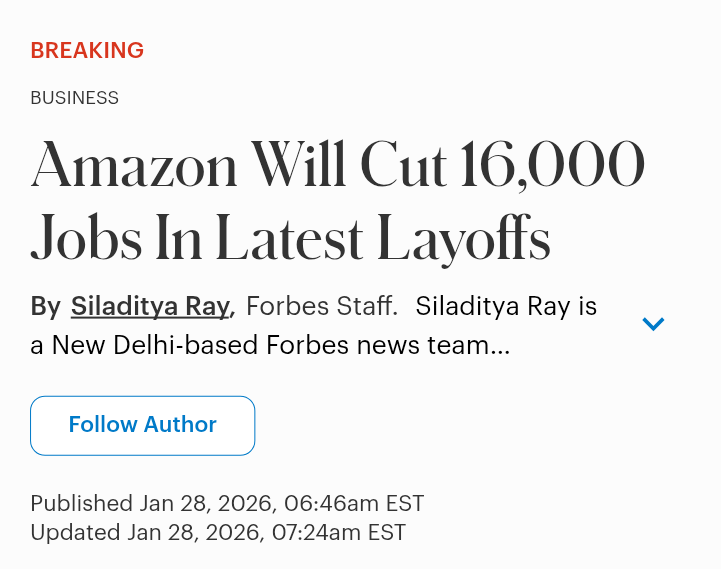
Task: Click the Follow Author button
Action: tap(142, 425)
